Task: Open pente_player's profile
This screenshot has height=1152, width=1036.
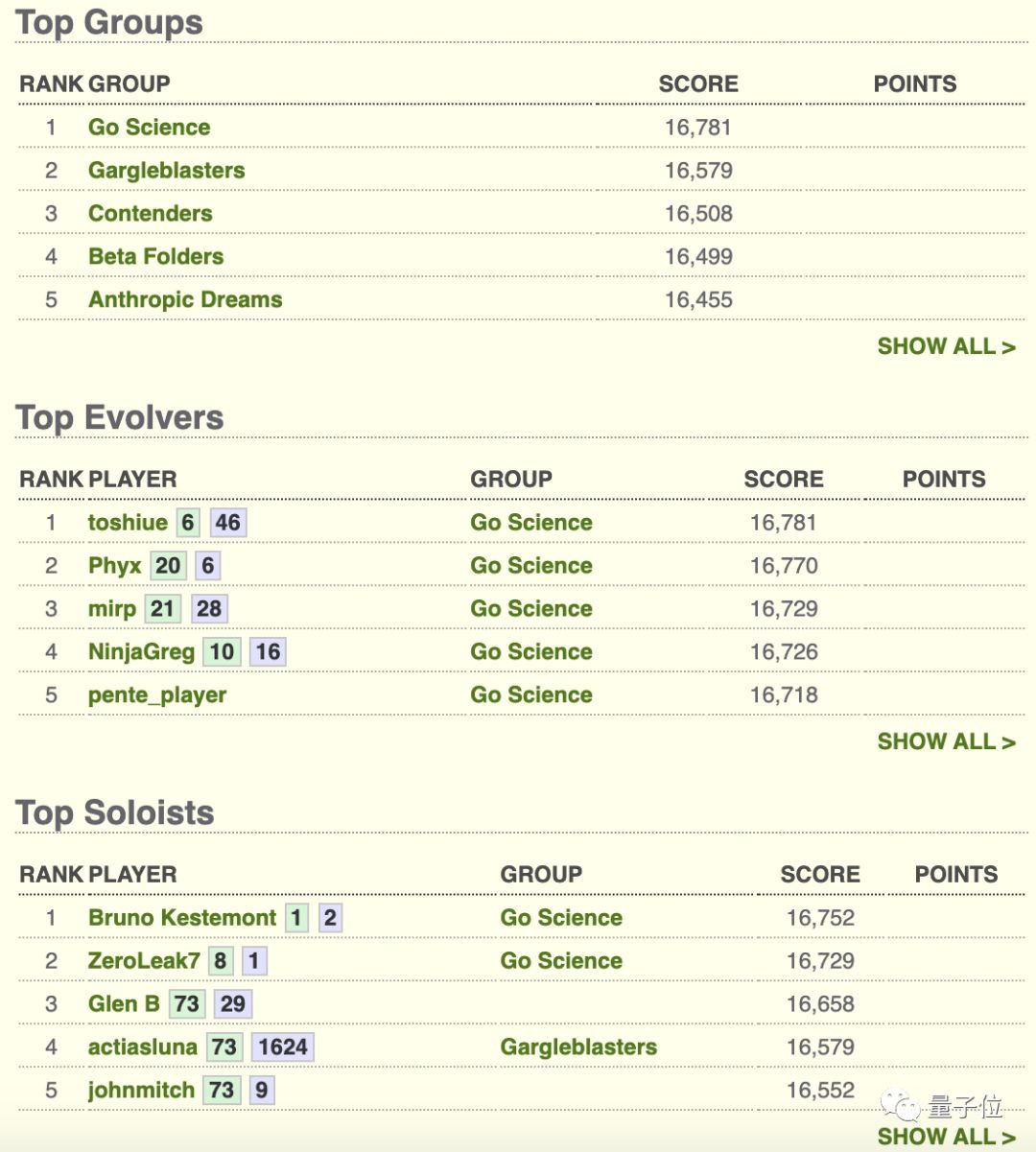Action: pos(157,695)
